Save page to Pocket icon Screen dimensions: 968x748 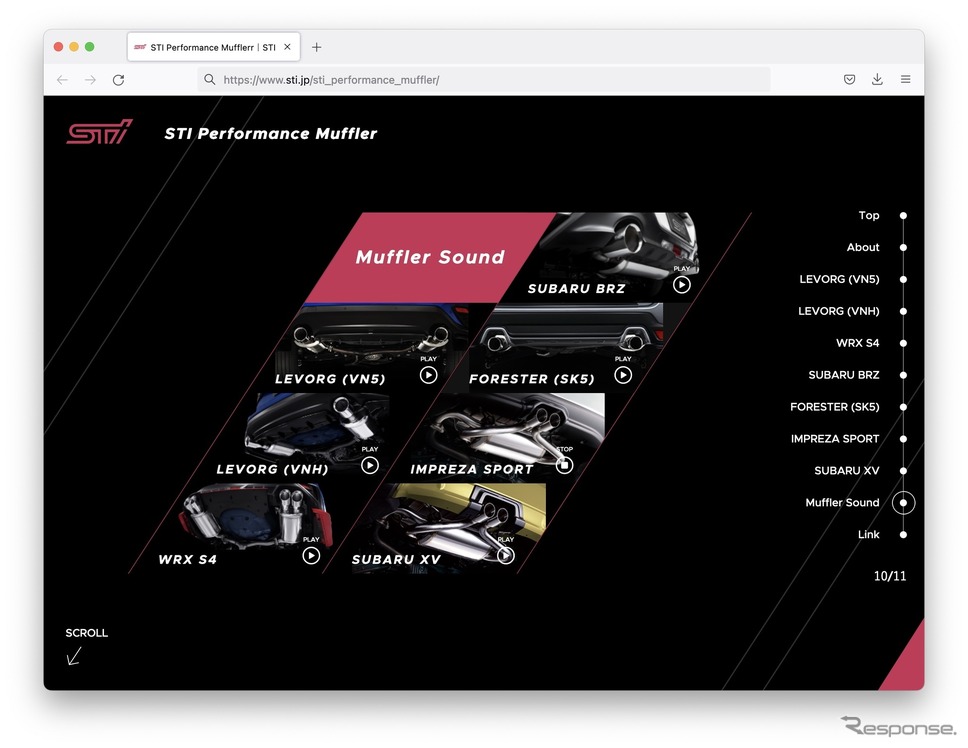849,79
